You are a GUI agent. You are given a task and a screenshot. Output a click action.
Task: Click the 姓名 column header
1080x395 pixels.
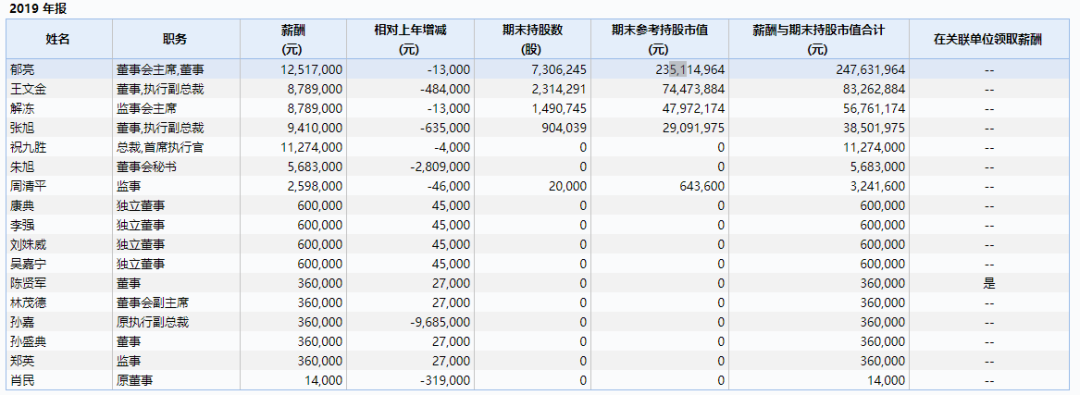tap(58, 40)
